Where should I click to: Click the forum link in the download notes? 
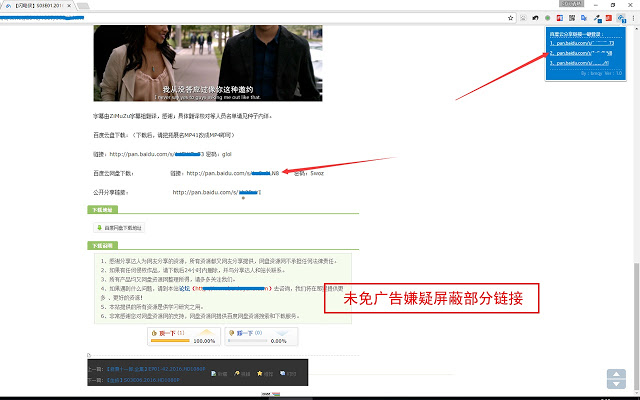[184, 288]
